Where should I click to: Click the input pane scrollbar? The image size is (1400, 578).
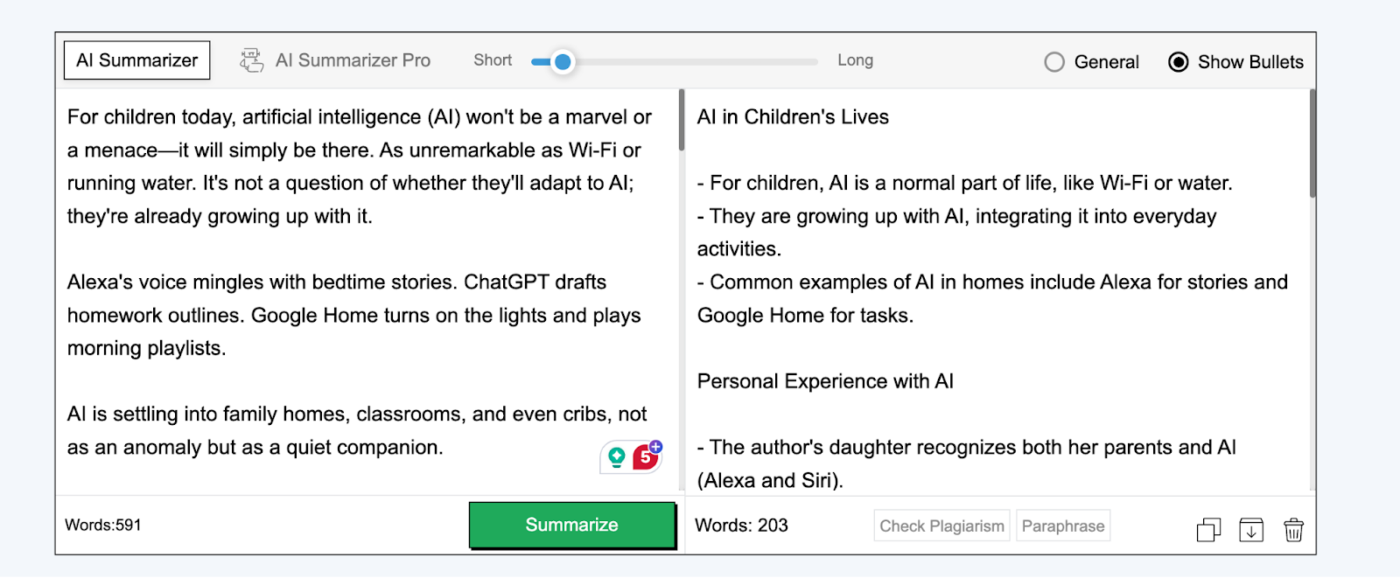[682, 120]
